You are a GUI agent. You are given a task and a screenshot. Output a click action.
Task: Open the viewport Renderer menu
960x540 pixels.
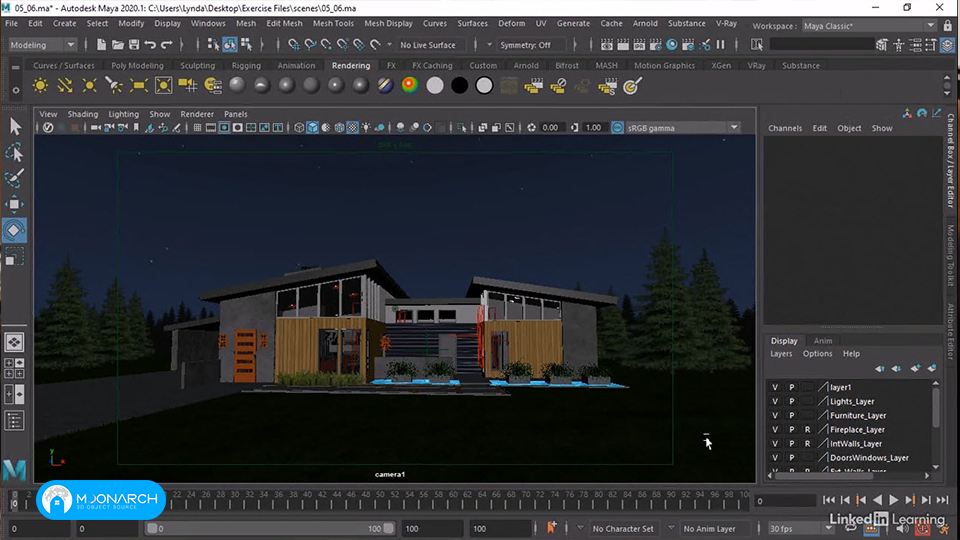[197, 114]
